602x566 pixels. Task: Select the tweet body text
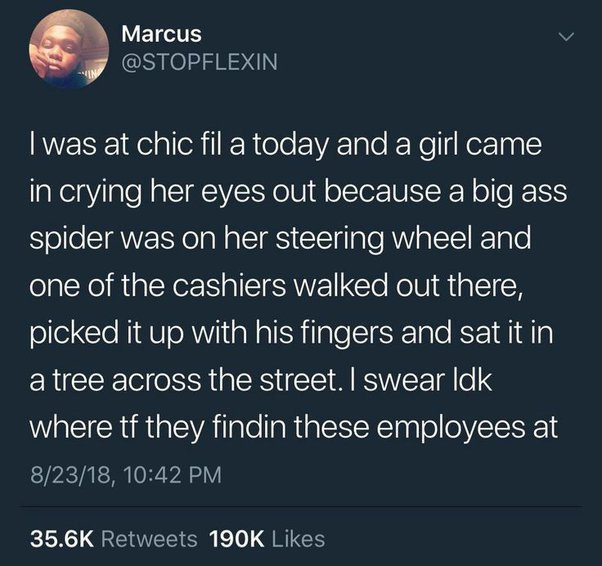tap(298, 286)
